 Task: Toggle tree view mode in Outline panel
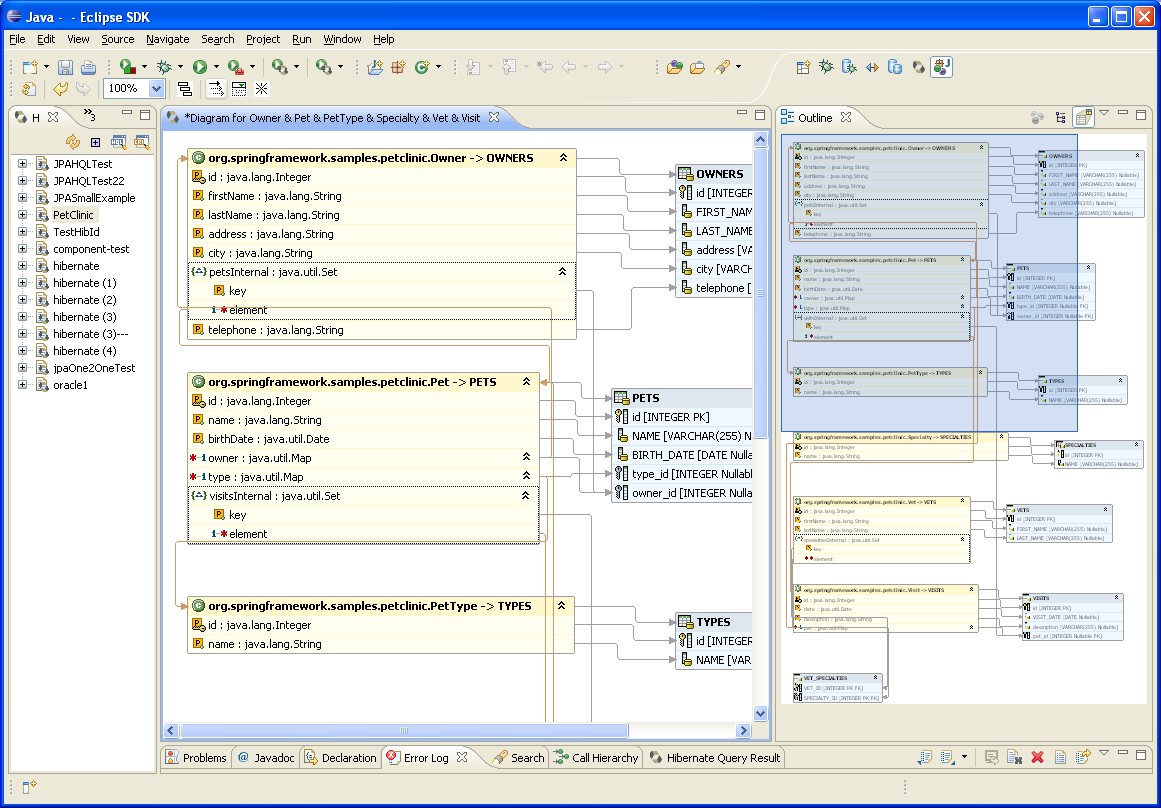1061,118
